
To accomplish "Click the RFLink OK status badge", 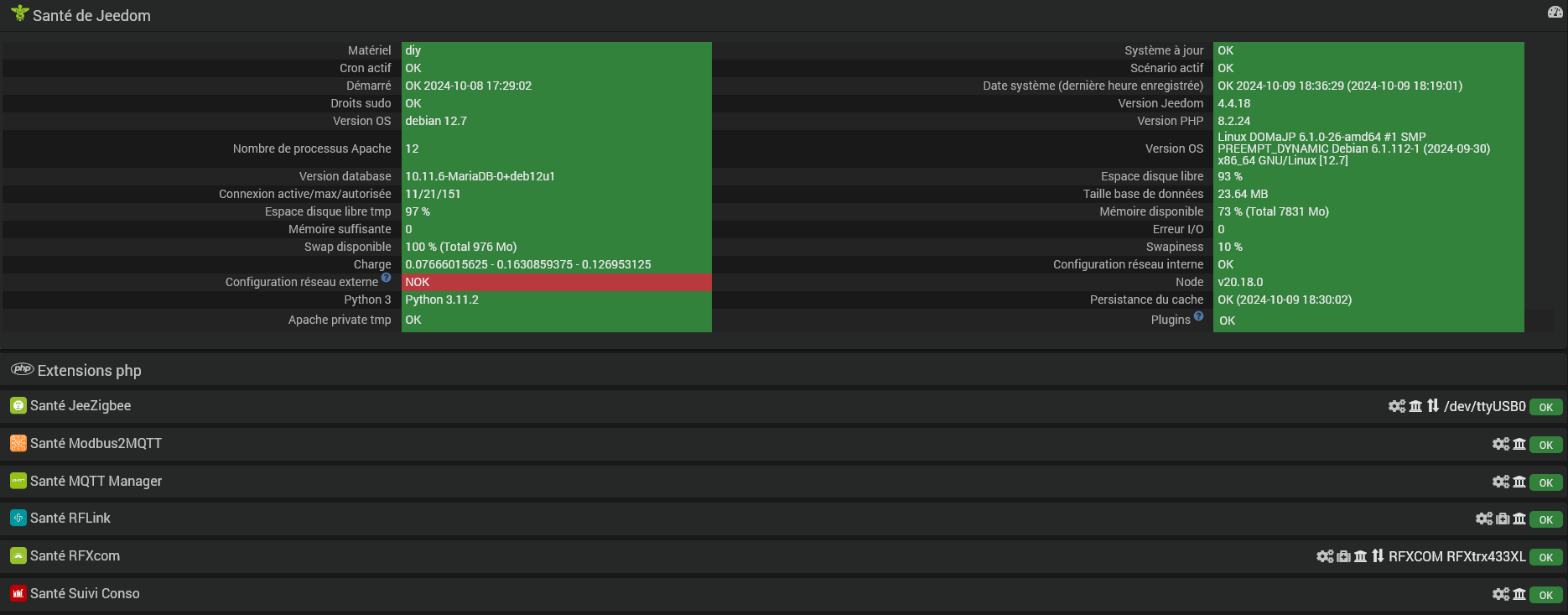I will coord(1546,519).
